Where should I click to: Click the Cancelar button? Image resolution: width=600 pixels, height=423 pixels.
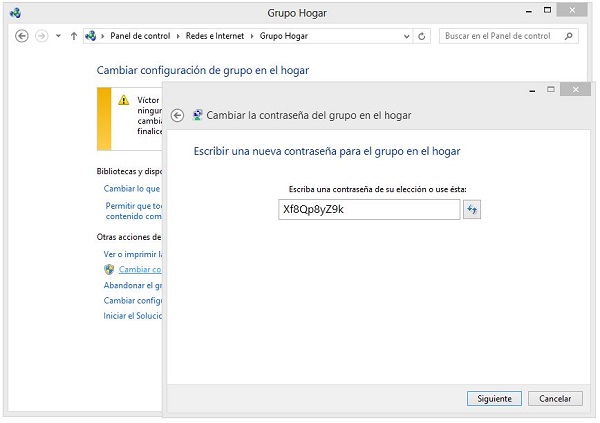(555, 399)
